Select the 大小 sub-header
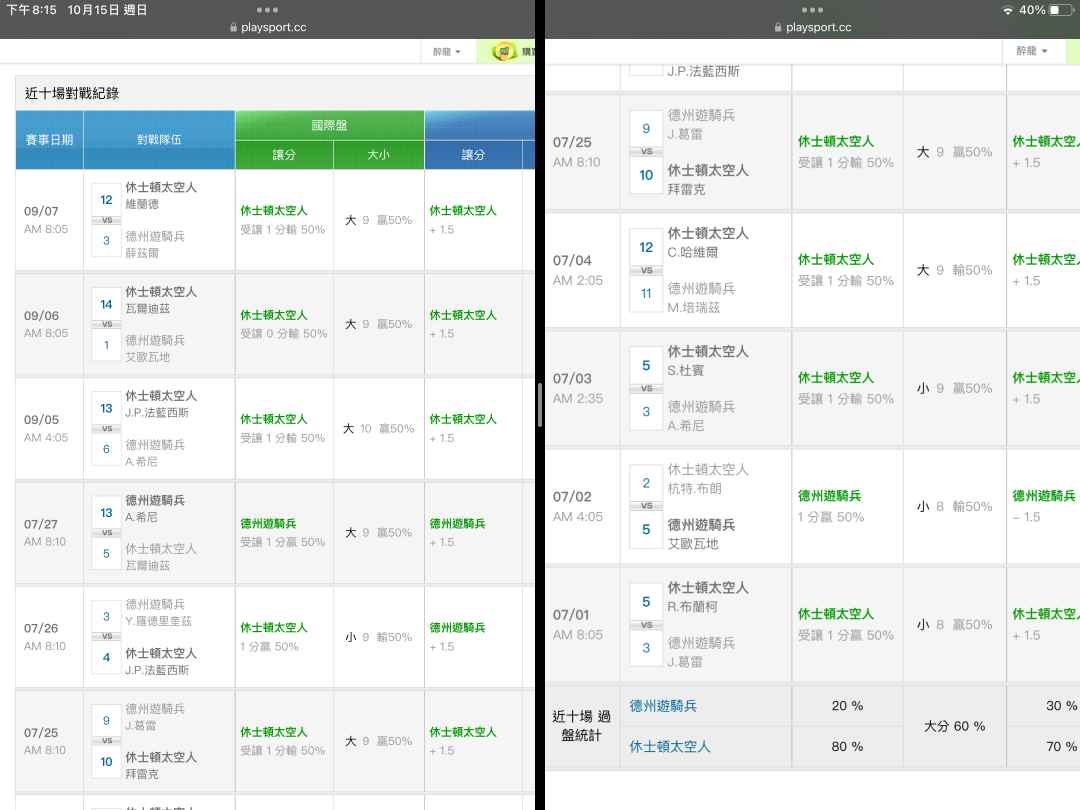The height and width of the screenshot is (810, 1080). 378,155
